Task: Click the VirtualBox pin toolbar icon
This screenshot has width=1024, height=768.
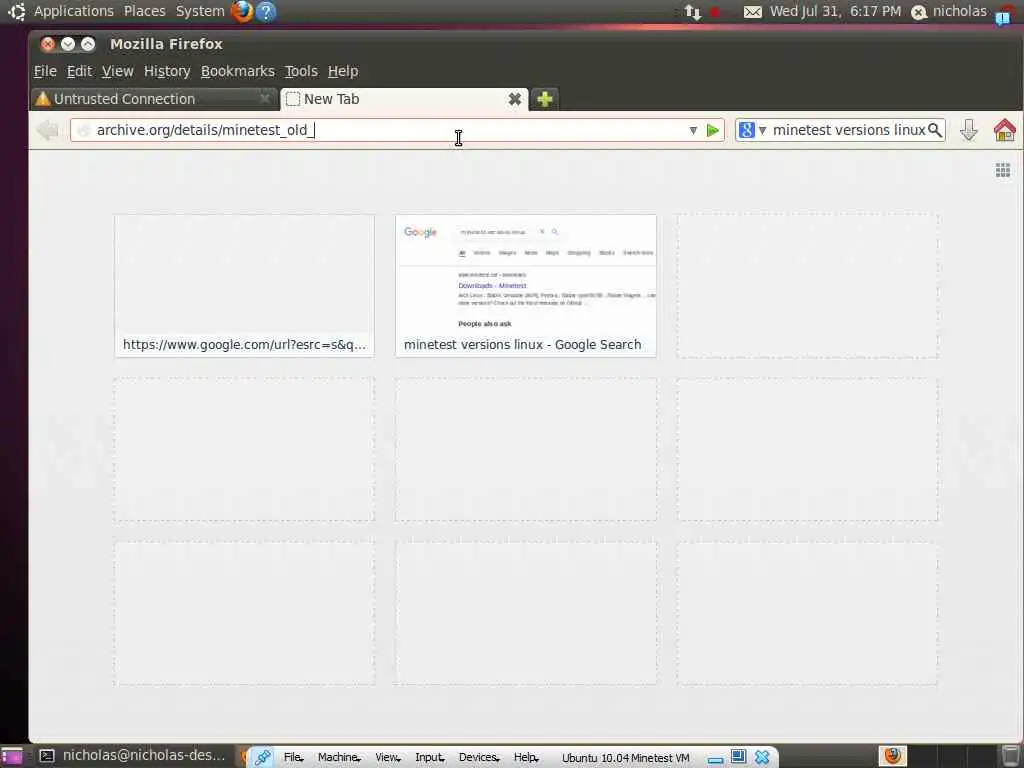Action: coord(263,758)
